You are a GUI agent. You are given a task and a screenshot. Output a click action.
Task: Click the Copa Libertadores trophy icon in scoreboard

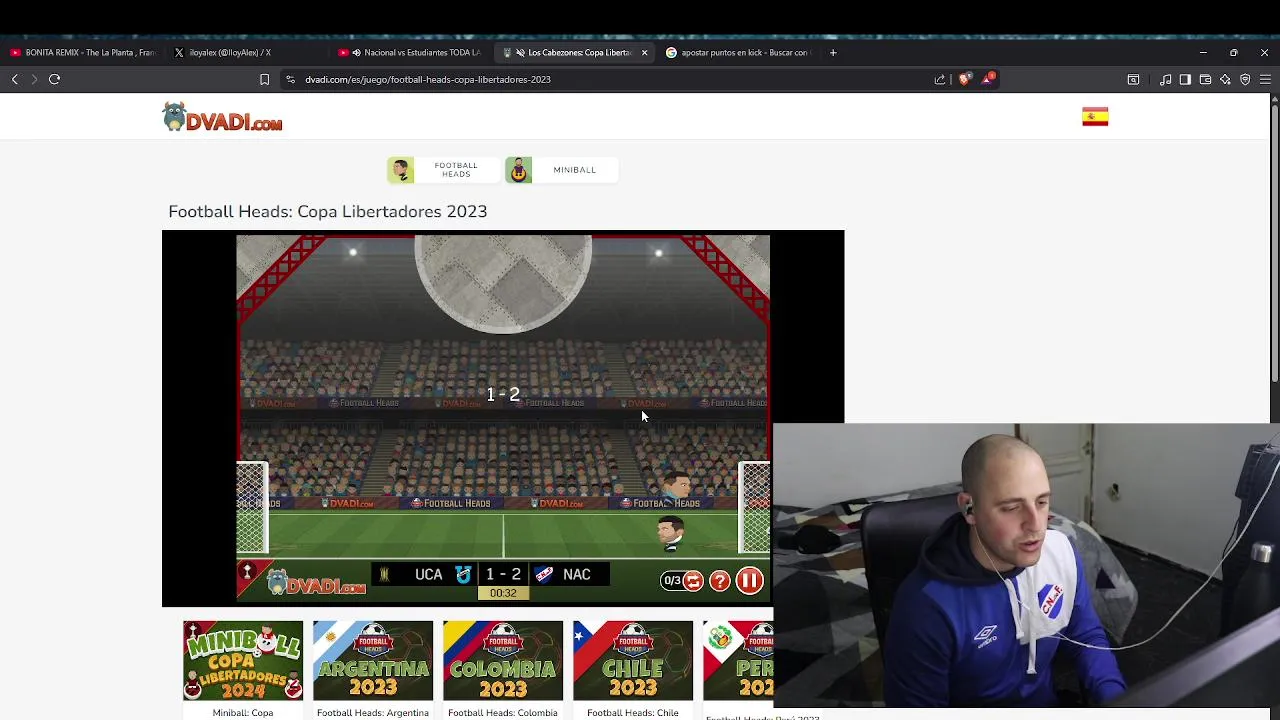pos(384,574)
